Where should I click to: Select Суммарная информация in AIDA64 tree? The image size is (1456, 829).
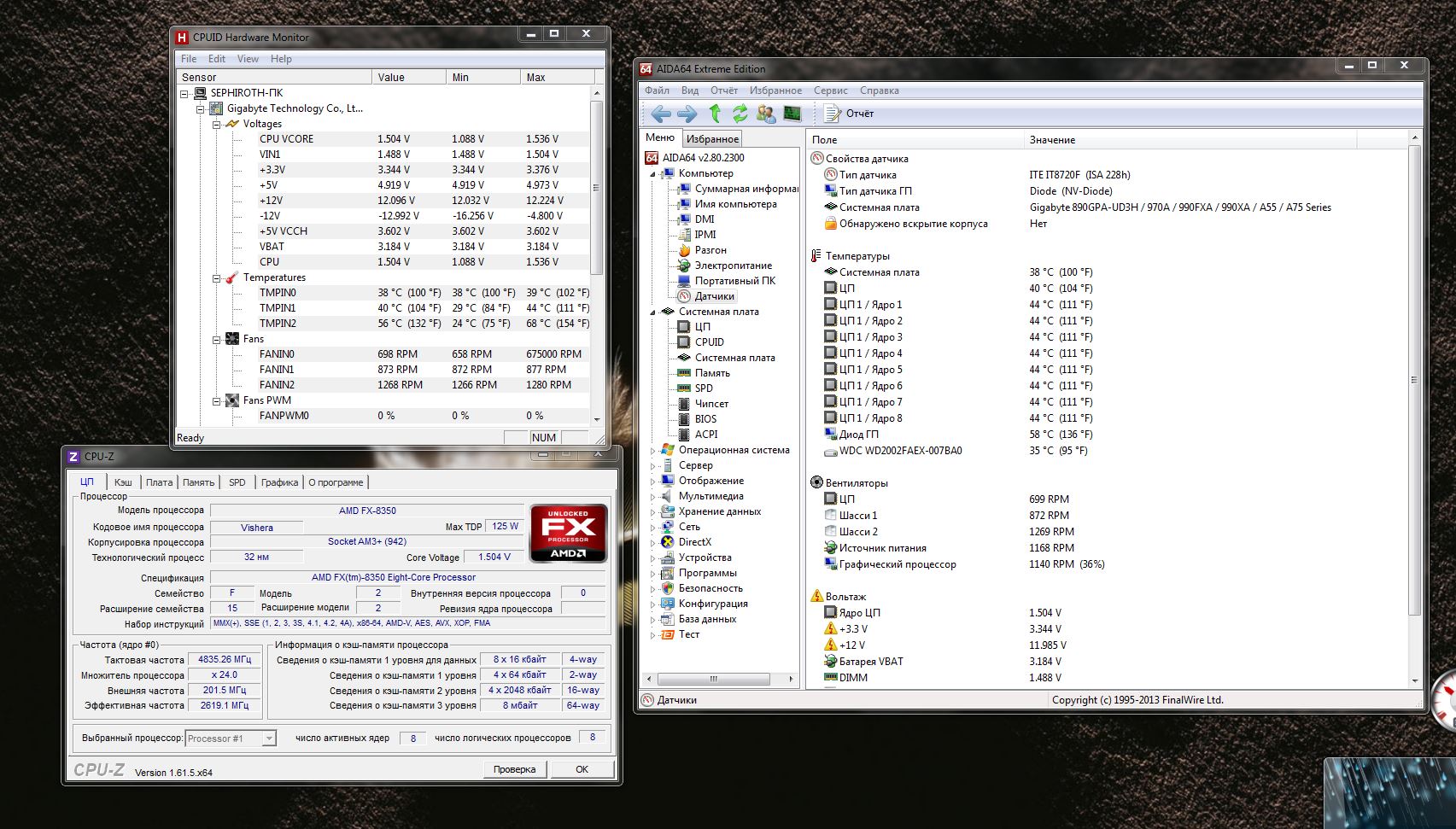739,189
